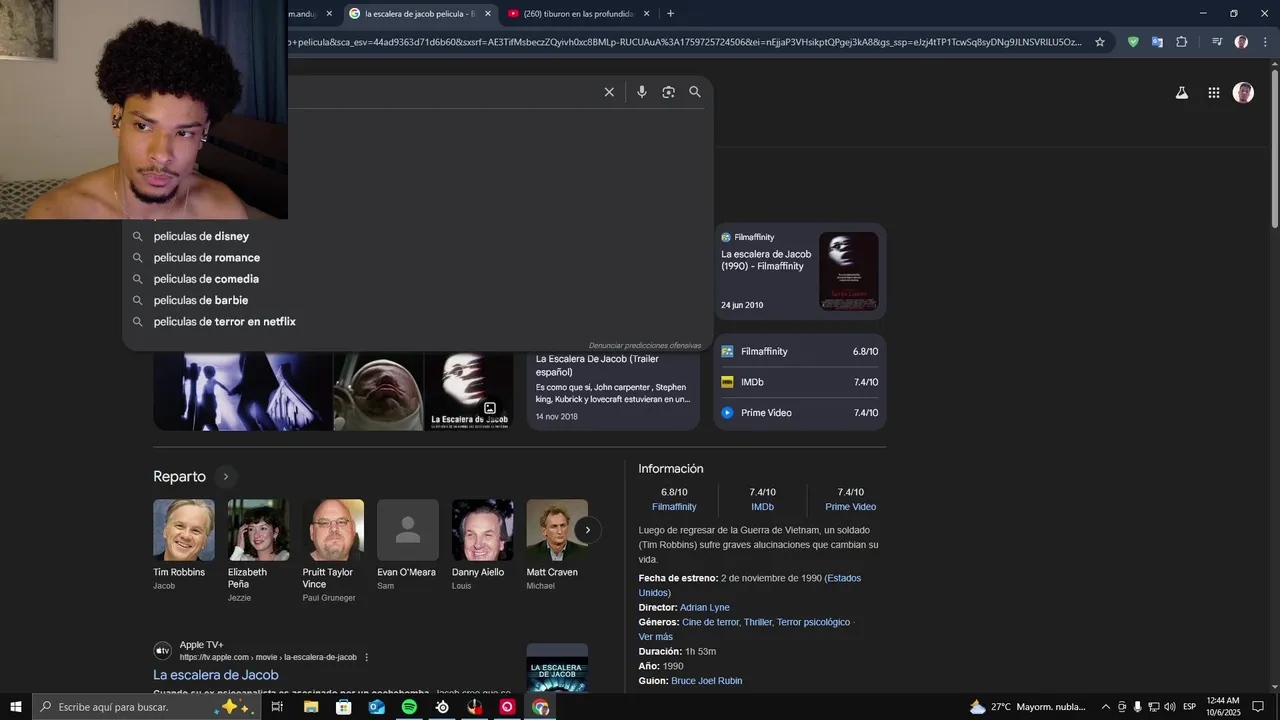This screenshot has height=720, width=1280.
Task: Show more cast with the carousel arrow
Action: click(588, 530)
